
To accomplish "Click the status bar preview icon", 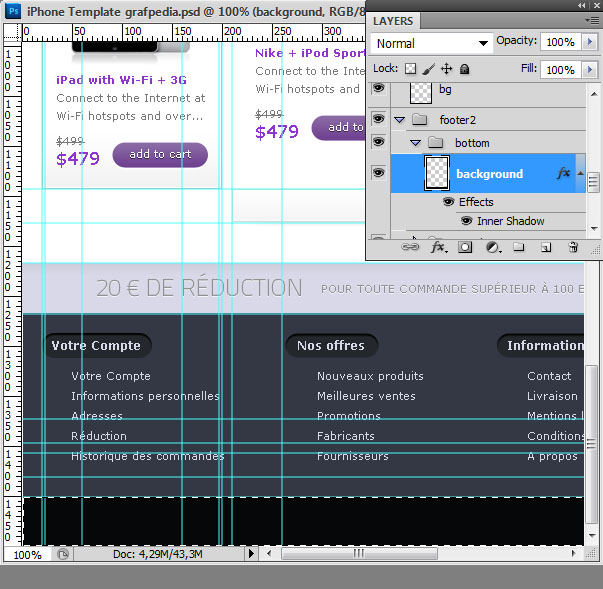I will [63, 554].
